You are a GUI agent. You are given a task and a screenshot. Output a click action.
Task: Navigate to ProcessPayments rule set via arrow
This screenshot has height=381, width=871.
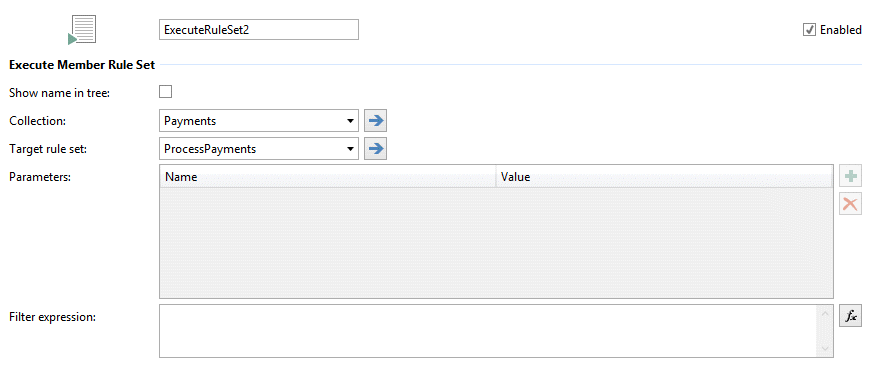376,148
